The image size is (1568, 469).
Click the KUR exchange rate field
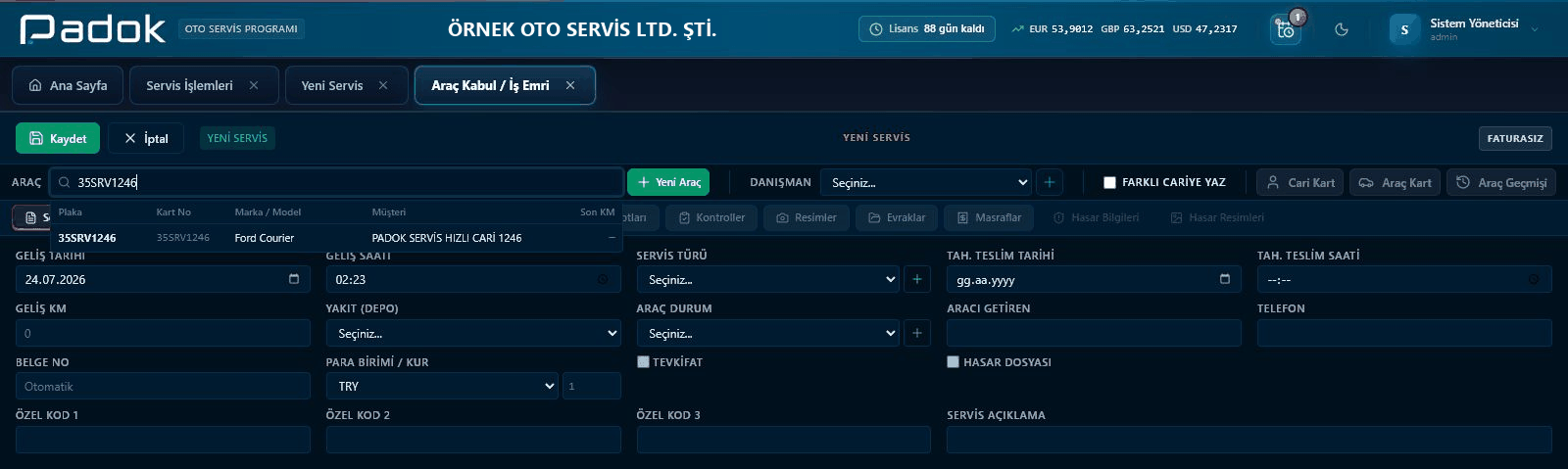[592, 386]
